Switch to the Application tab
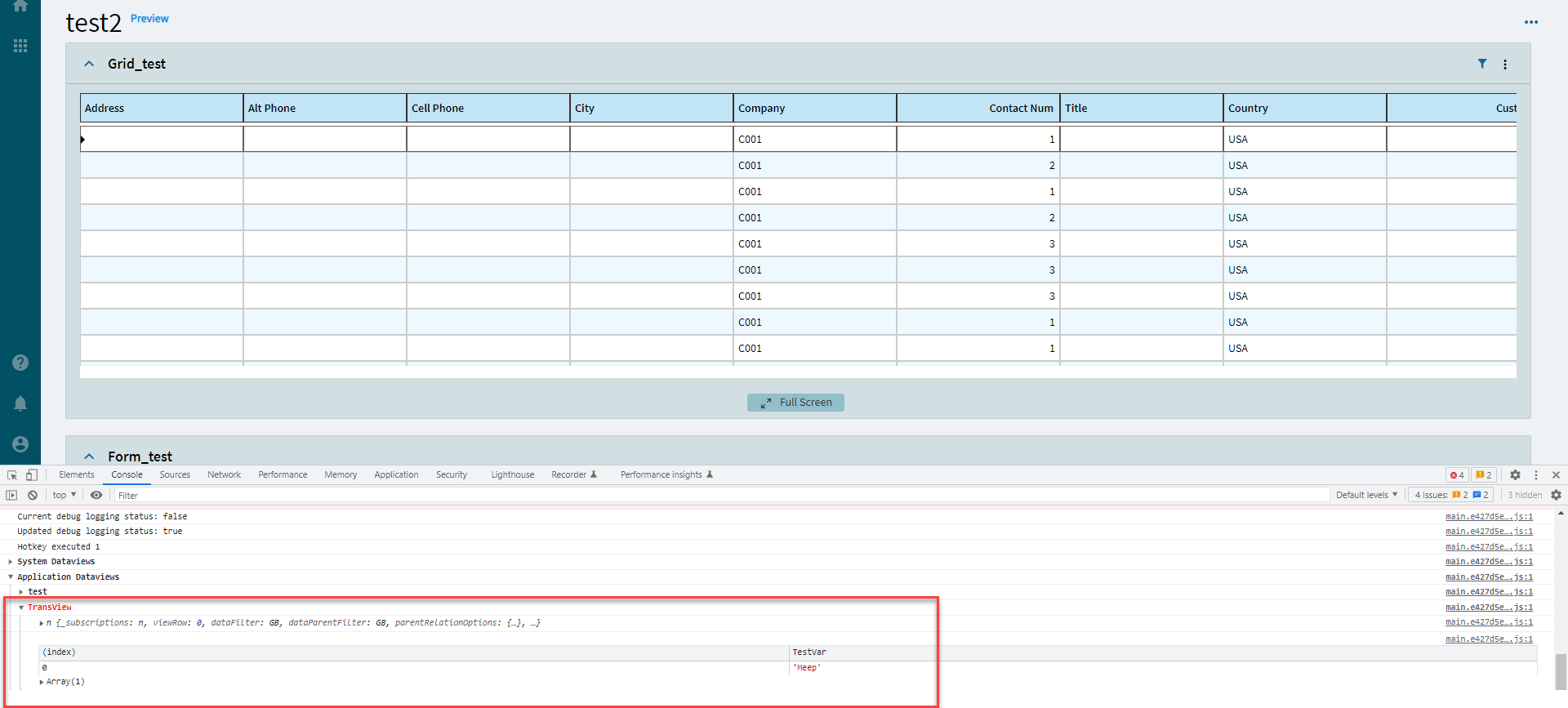 (x=396, y=474)
